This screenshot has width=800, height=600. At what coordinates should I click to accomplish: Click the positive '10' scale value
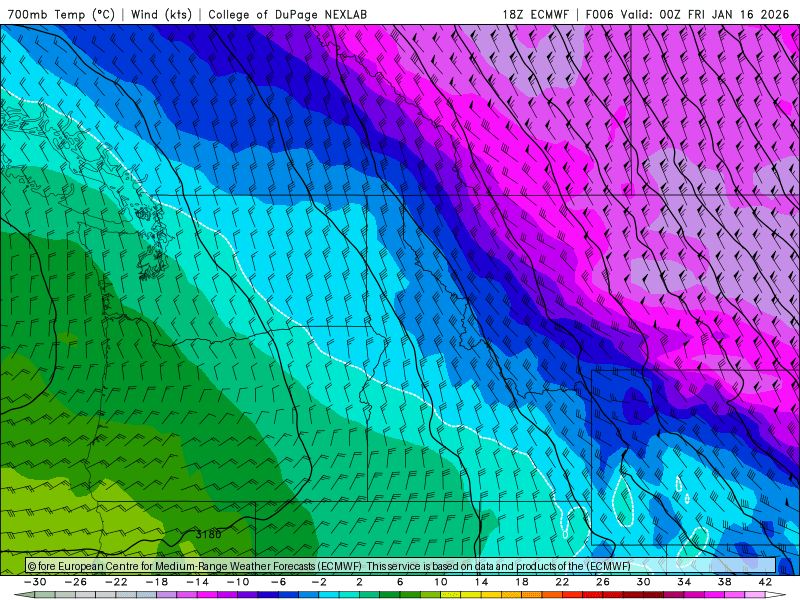(x=441, y=582)
